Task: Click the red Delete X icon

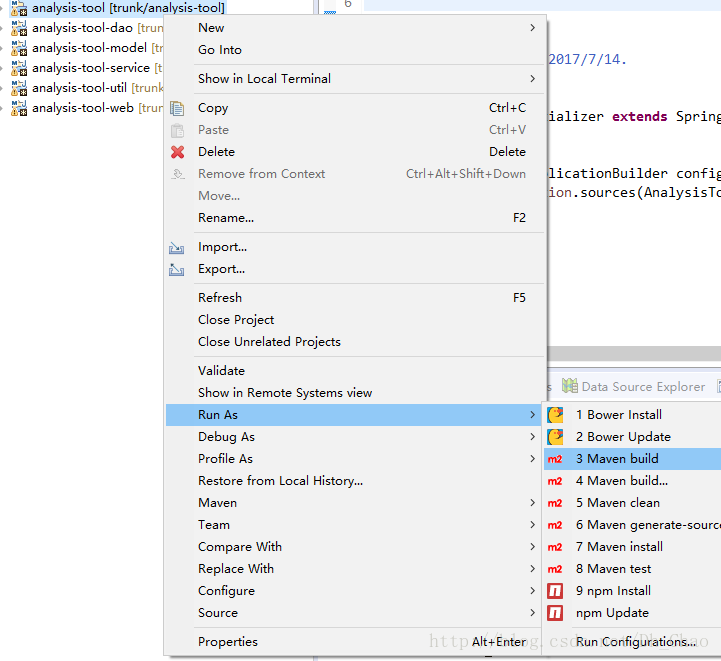Action: [178, 152]
